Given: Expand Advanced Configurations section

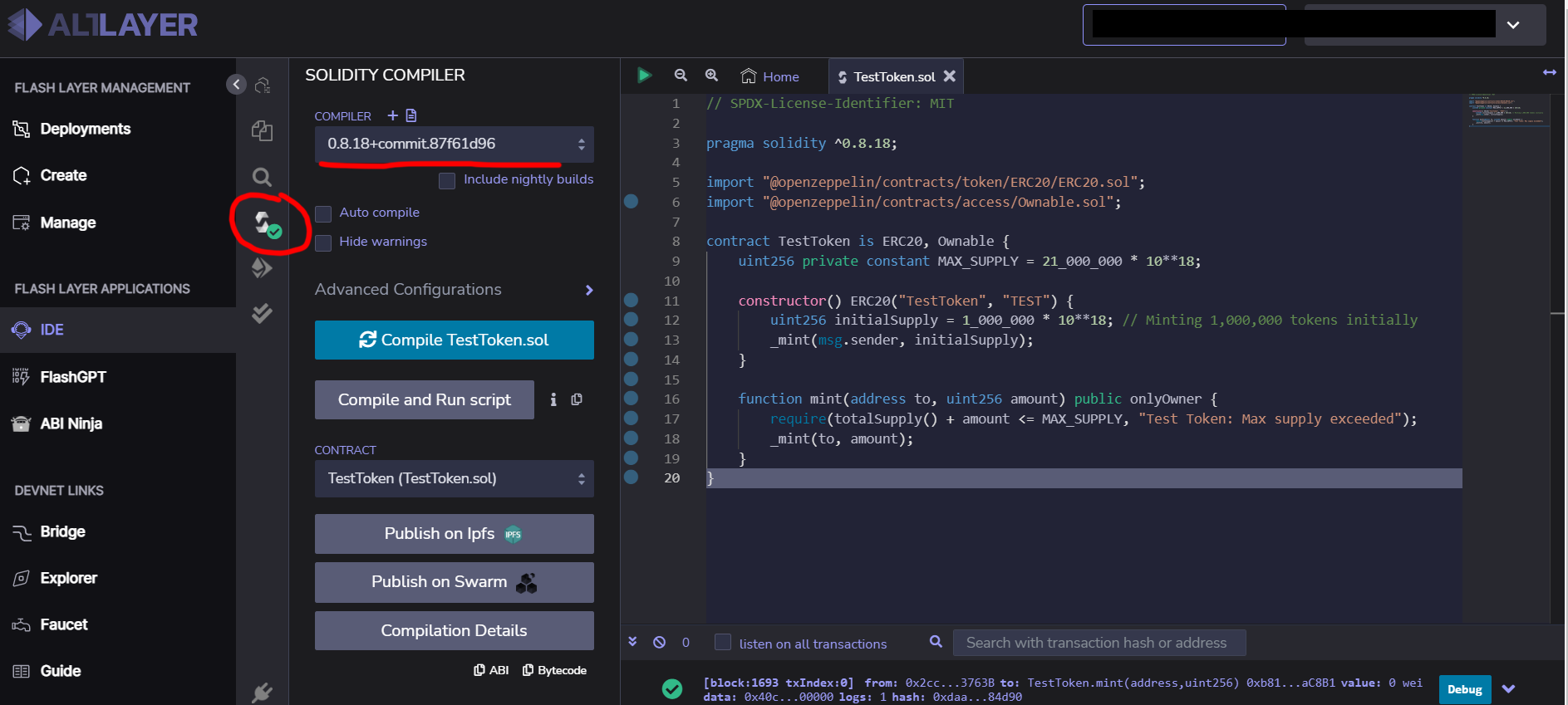Looking at the screenshot, I should tap(454, 290).
